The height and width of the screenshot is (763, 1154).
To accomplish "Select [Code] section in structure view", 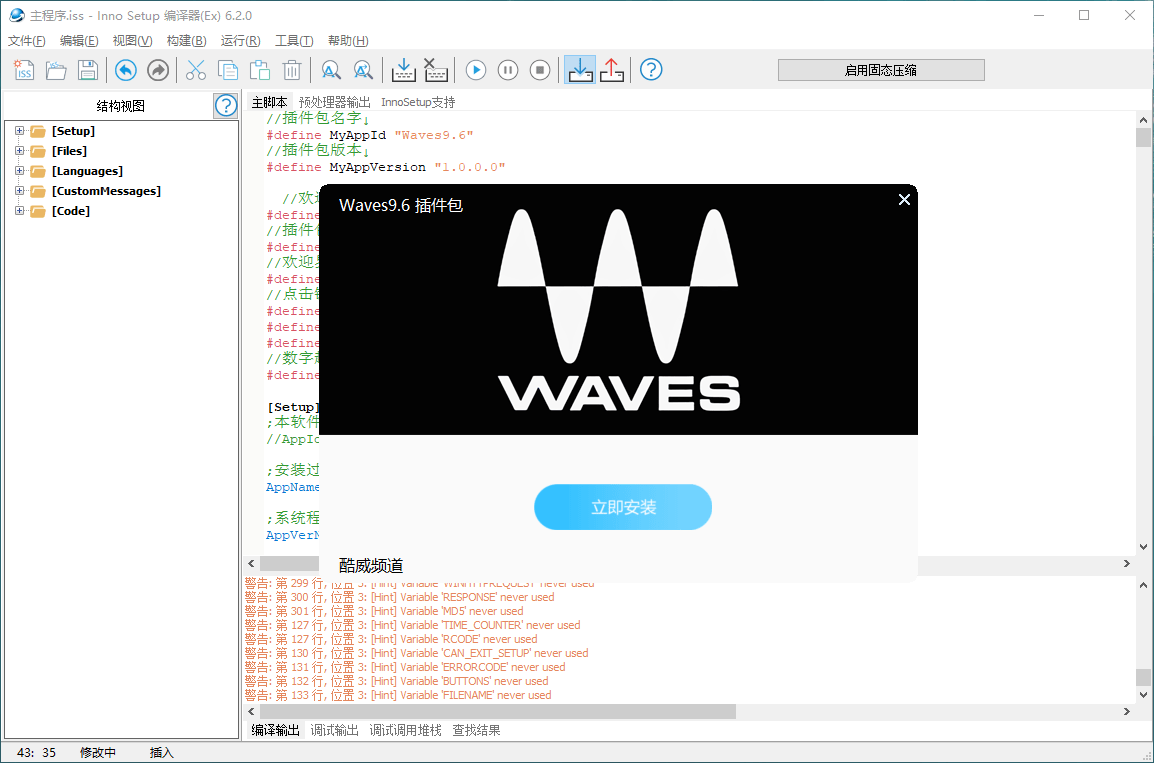I will [71, 210].
